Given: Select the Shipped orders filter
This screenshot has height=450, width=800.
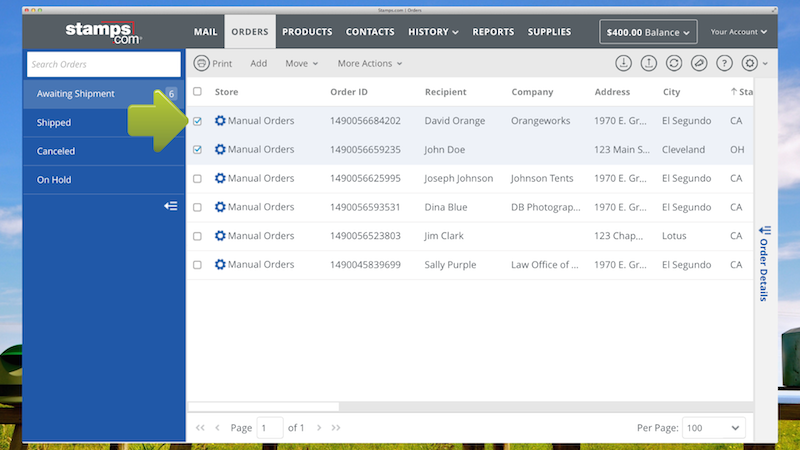Looking at the screenshot, I should [x=54, y=122].
